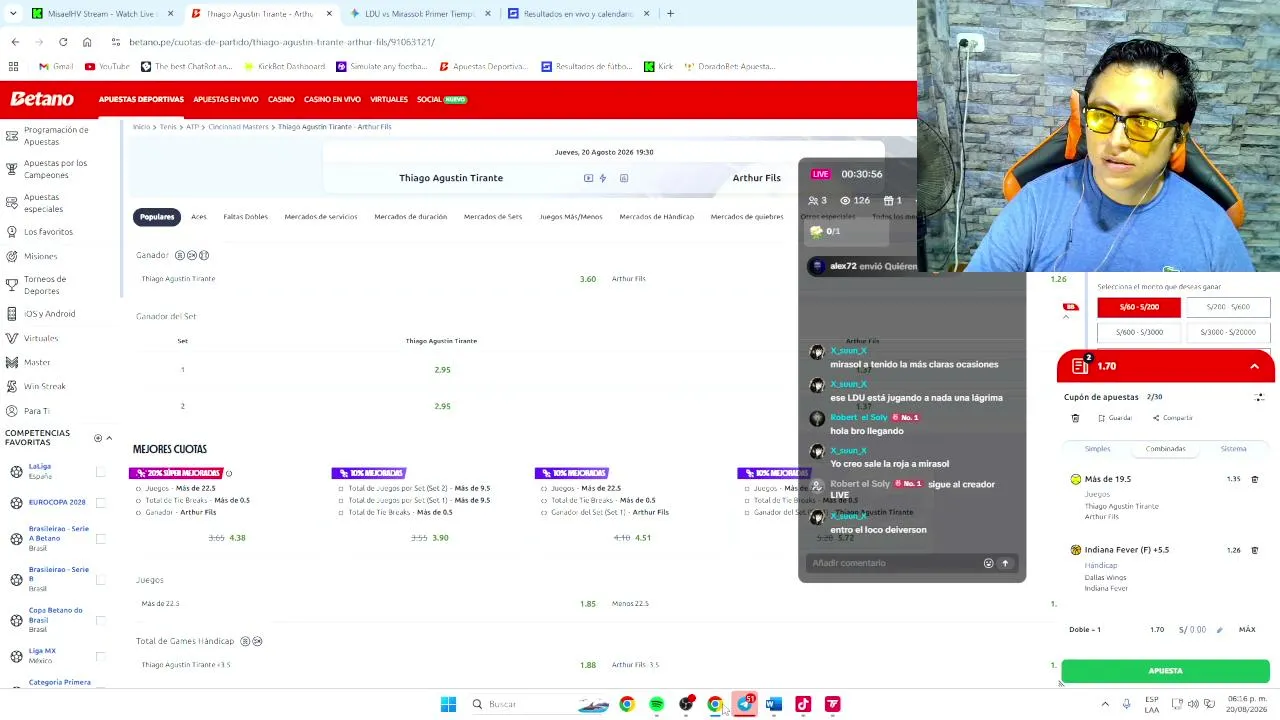Collapse the Competencias Favoritas section
This screenshot has width=1280, height=720.
click(109, 438)
